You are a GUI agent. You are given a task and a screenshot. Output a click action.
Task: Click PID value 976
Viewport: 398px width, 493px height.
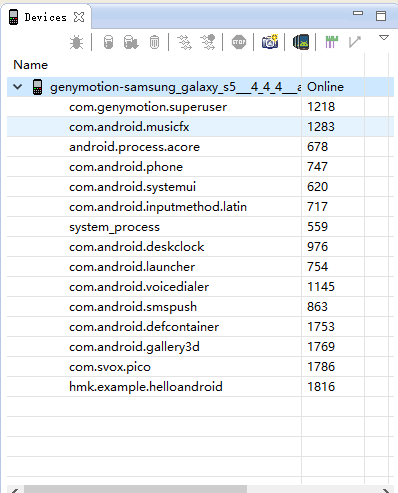point(318,247)
